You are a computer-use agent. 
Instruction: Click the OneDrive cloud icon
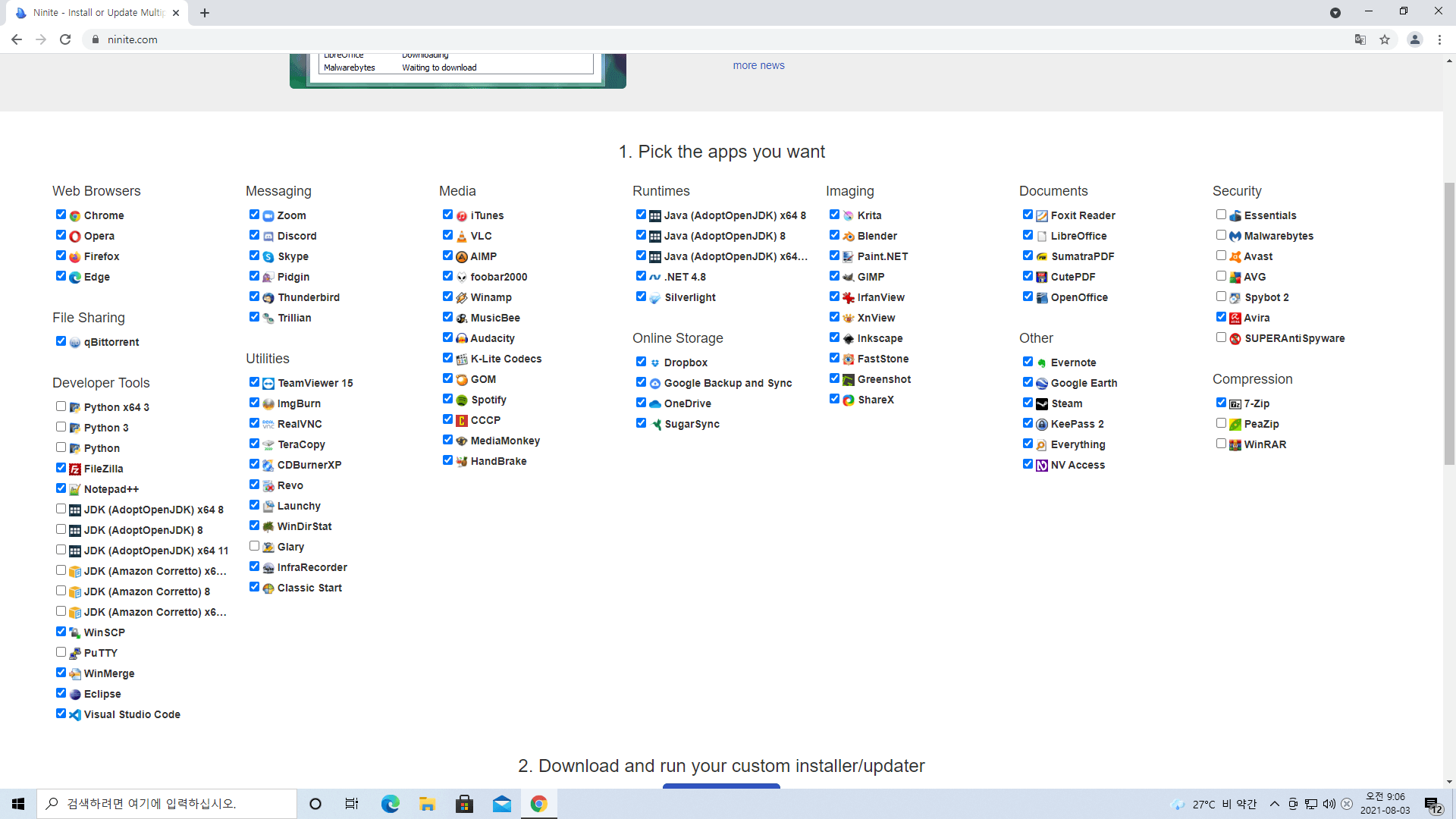[655, 404]
